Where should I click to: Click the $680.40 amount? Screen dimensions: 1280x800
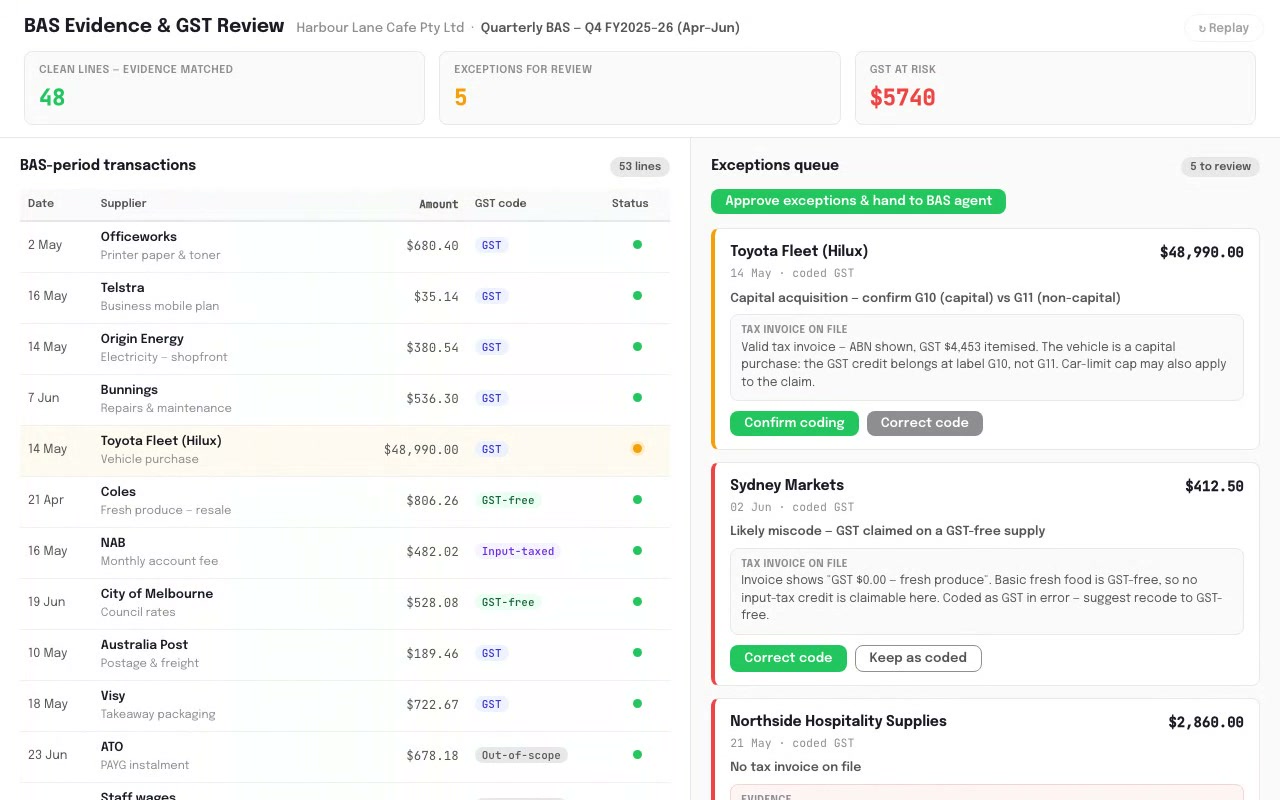(x=432, y=246)
